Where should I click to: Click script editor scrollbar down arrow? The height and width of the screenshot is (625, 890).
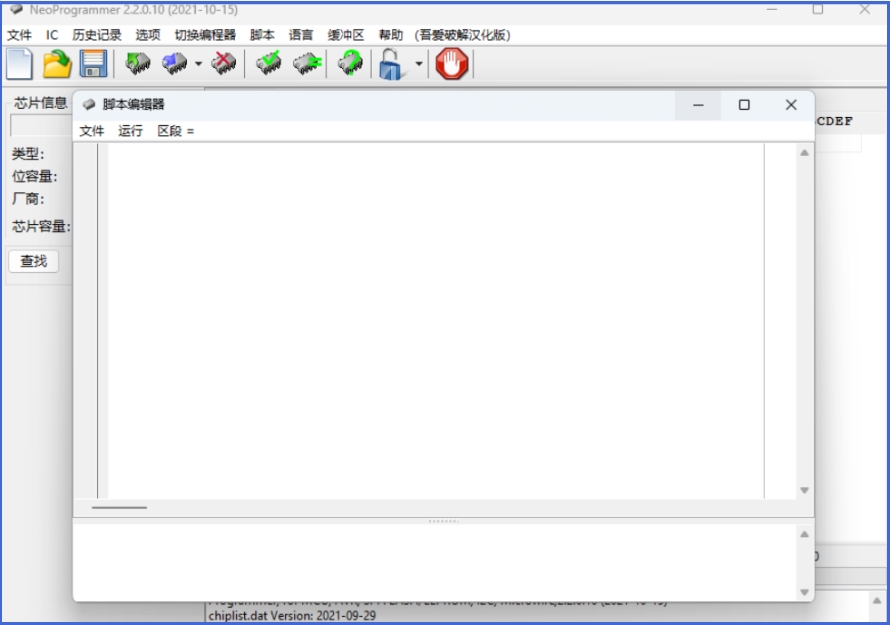point(804,490)
